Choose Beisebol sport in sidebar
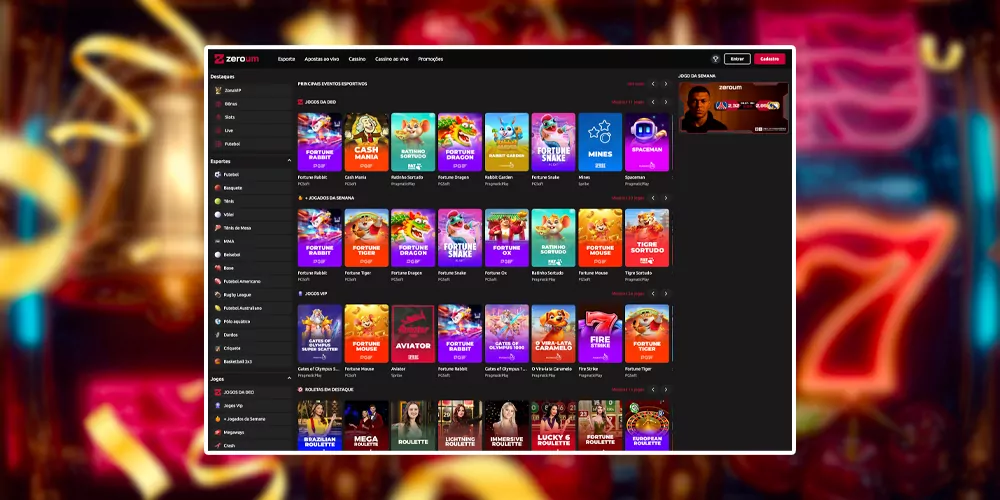 click(x=251, y=254)
